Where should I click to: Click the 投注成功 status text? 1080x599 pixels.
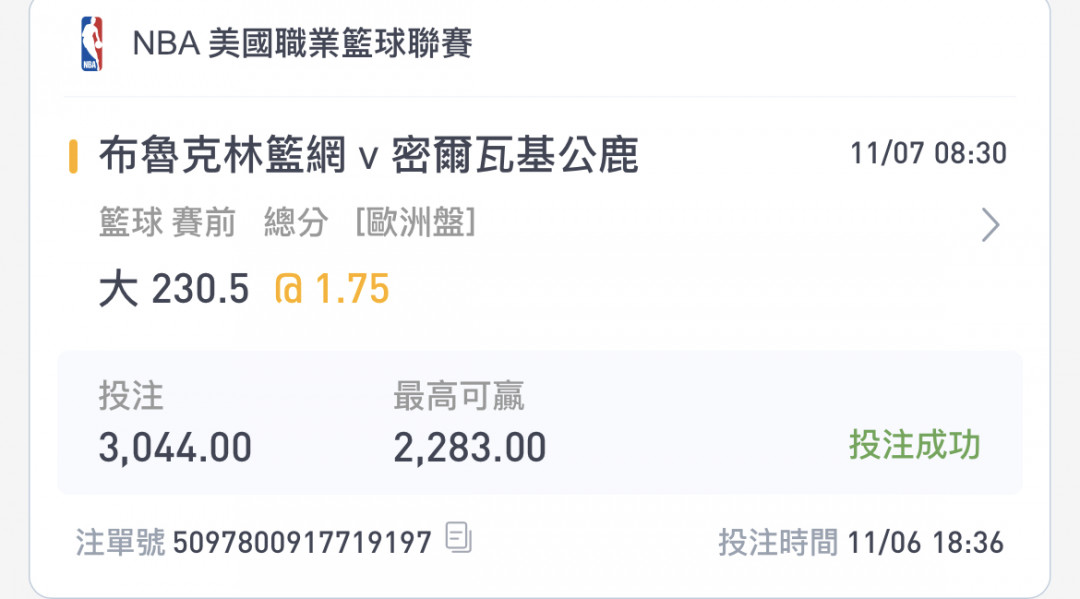(x=915, y=445)
